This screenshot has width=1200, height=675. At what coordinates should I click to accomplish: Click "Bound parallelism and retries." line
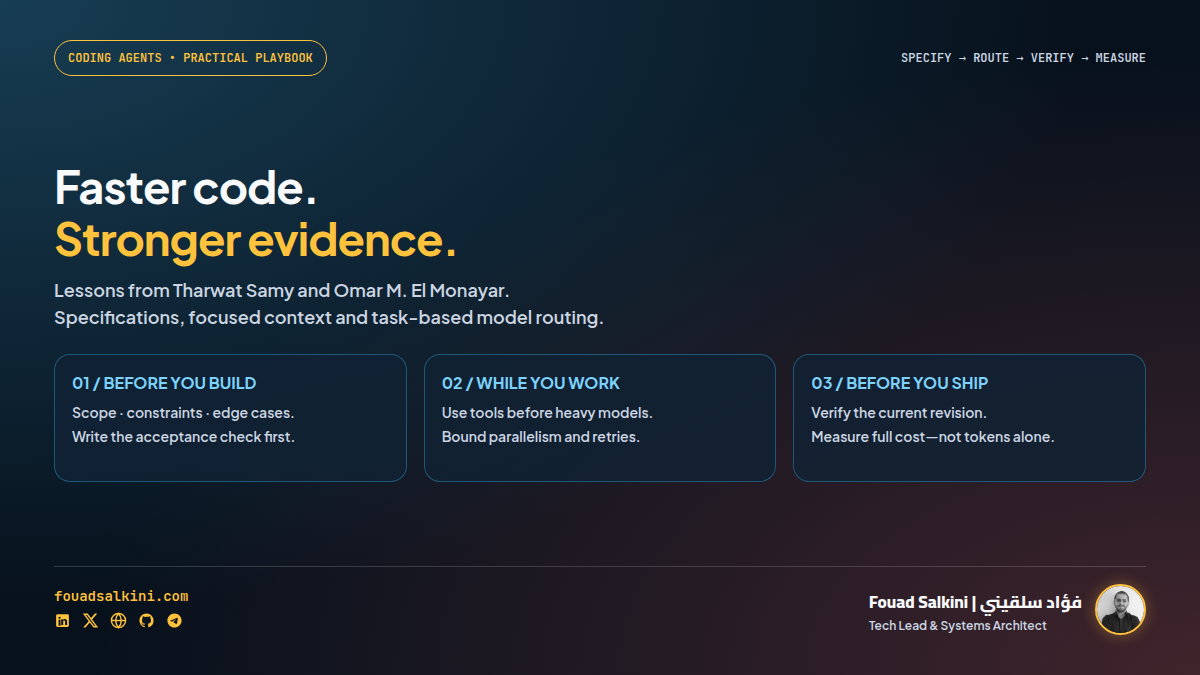pyautogui.click(x=541, y=437)
